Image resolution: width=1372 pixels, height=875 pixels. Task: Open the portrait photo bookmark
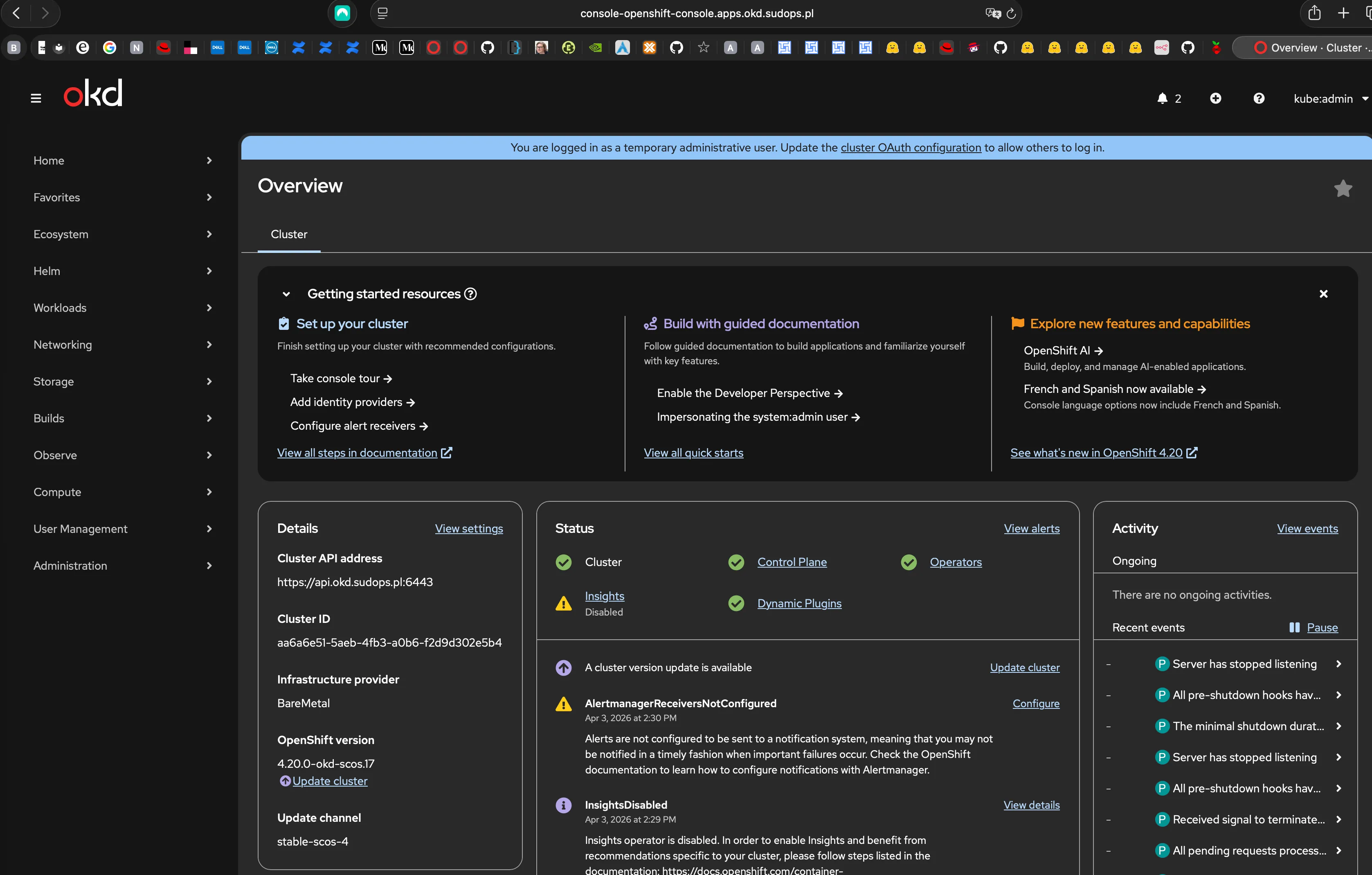click(x=541, y=48)
